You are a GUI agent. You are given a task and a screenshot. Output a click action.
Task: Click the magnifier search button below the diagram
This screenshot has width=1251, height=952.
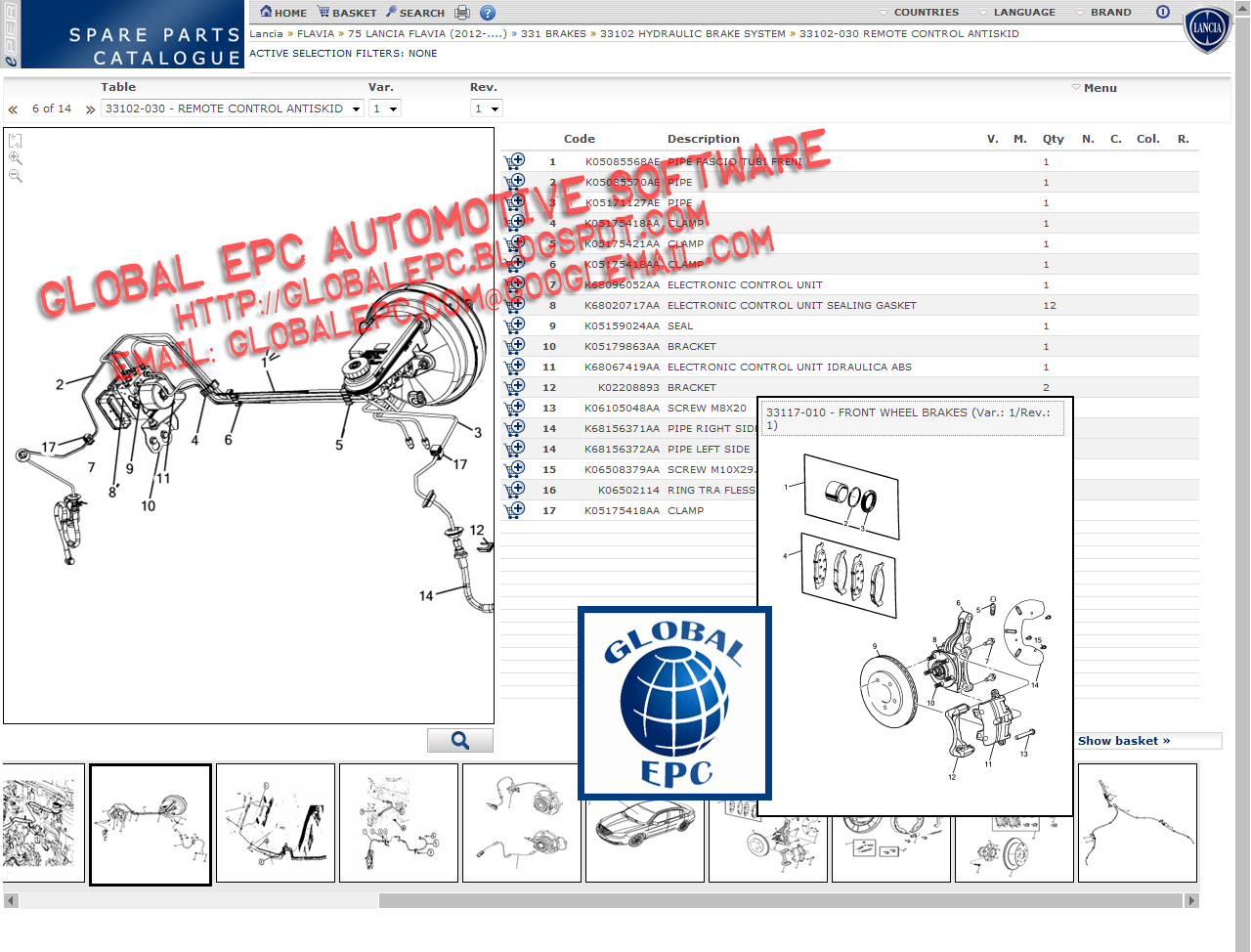coord(459,740)
